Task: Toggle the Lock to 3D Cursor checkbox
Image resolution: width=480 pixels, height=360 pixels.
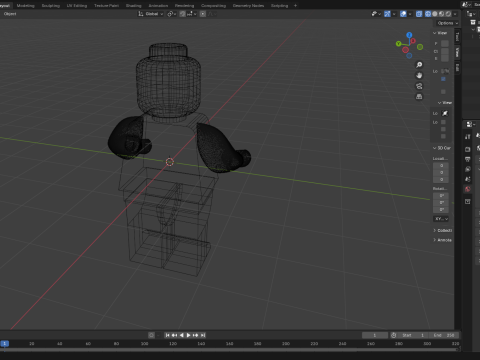Action: tap(443, 122)
